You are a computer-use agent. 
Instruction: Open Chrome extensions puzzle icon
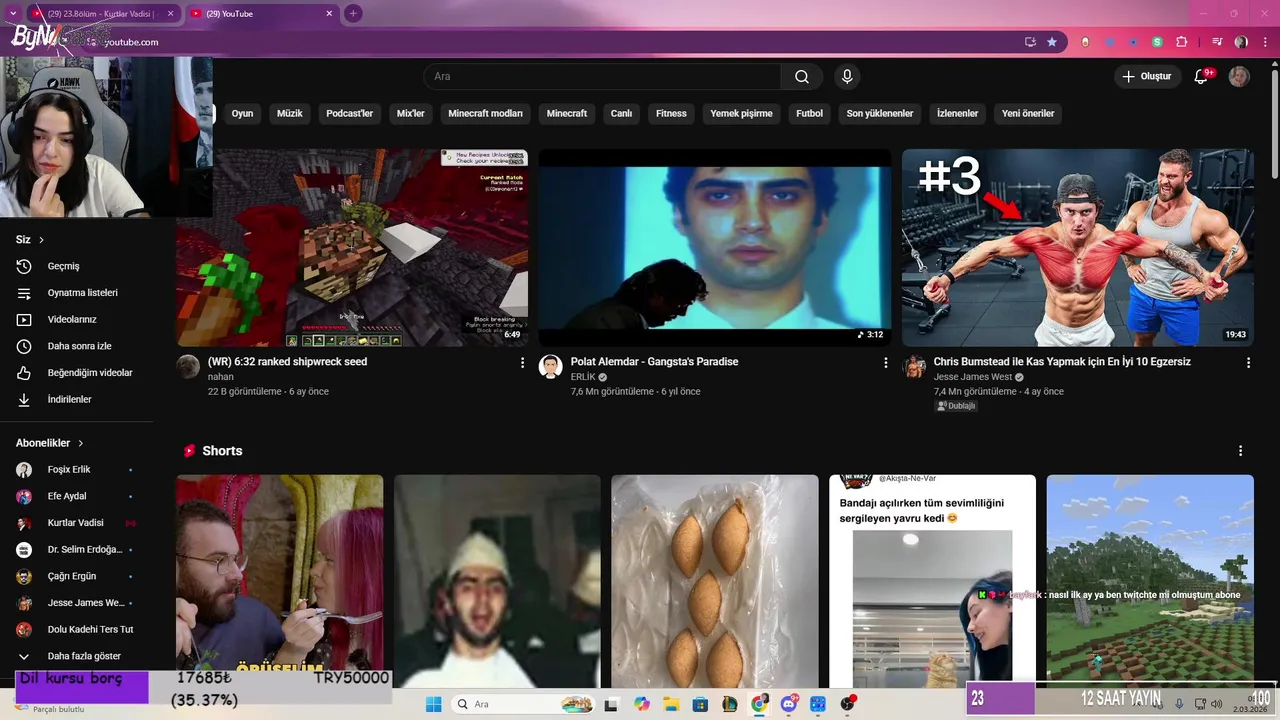pyautogui.click(x=1181, y=42)
